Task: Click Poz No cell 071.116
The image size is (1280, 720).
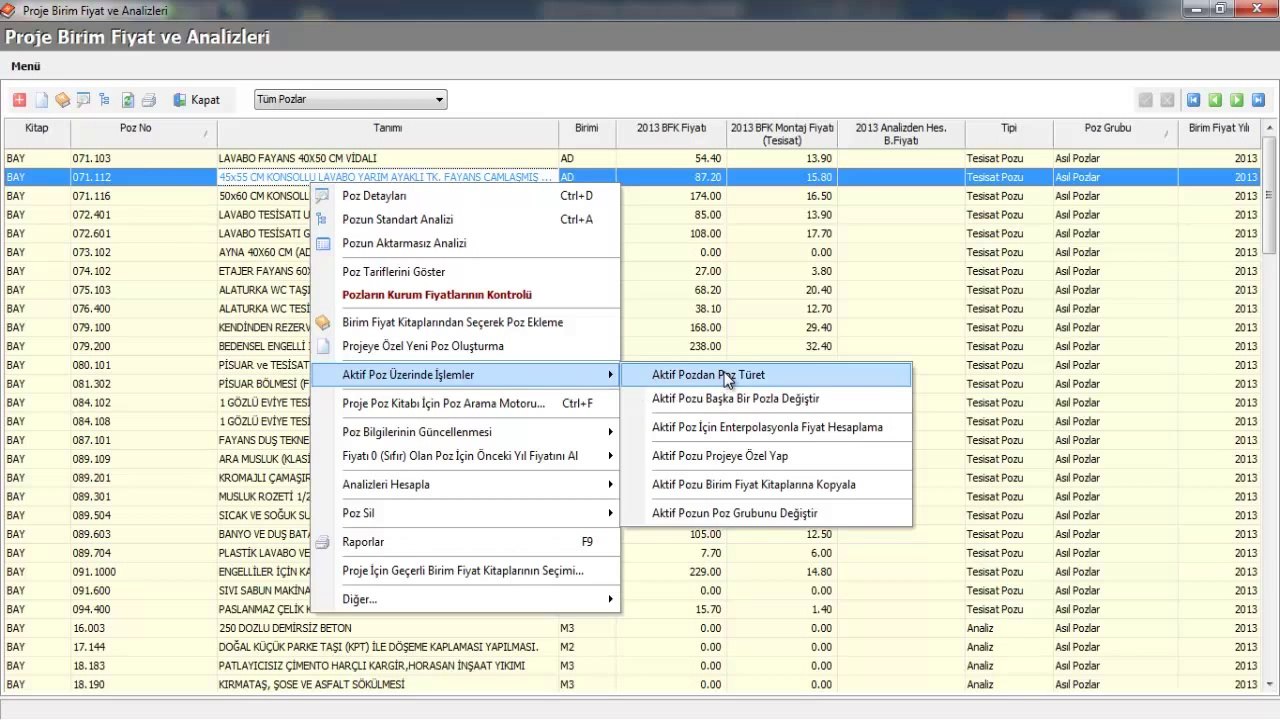Action: tap(143, 196)
